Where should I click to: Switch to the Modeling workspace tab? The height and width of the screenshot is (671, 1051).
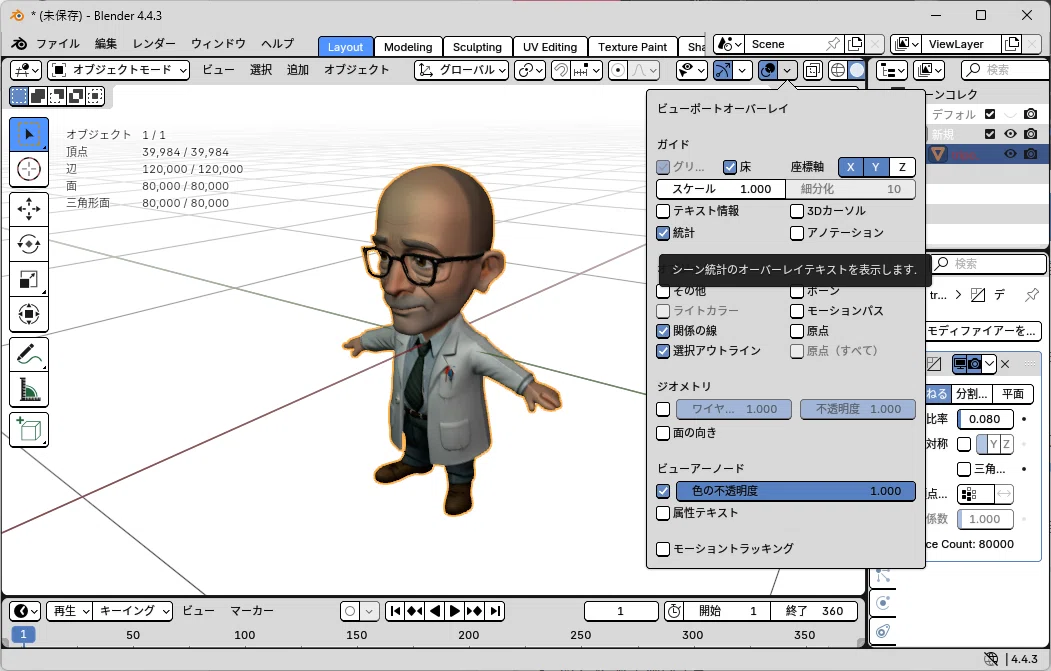coord(408,47)
